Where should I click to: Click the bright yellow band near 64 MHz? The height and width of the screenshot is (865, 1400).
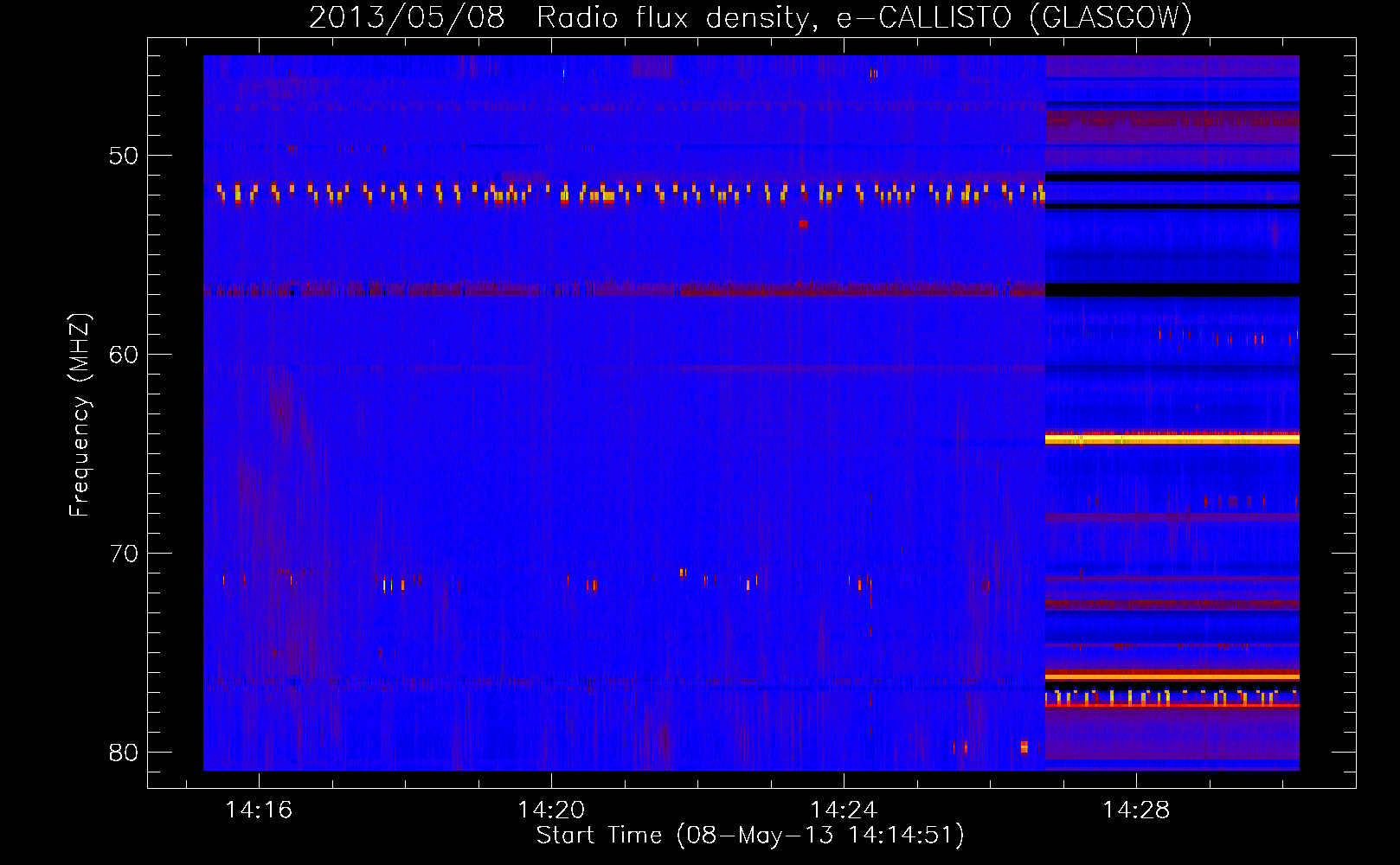[1172, 439]
